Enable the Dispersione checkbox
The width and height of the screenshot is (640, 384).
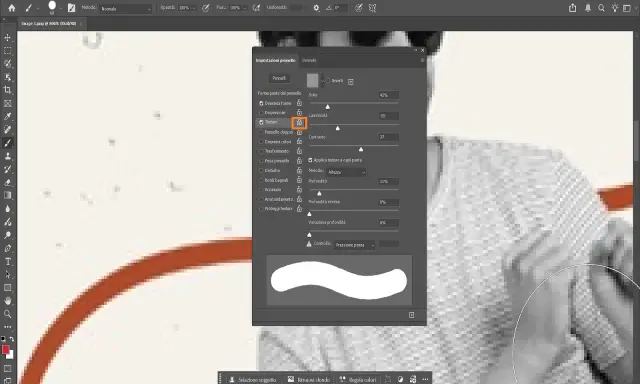[261, 113]
